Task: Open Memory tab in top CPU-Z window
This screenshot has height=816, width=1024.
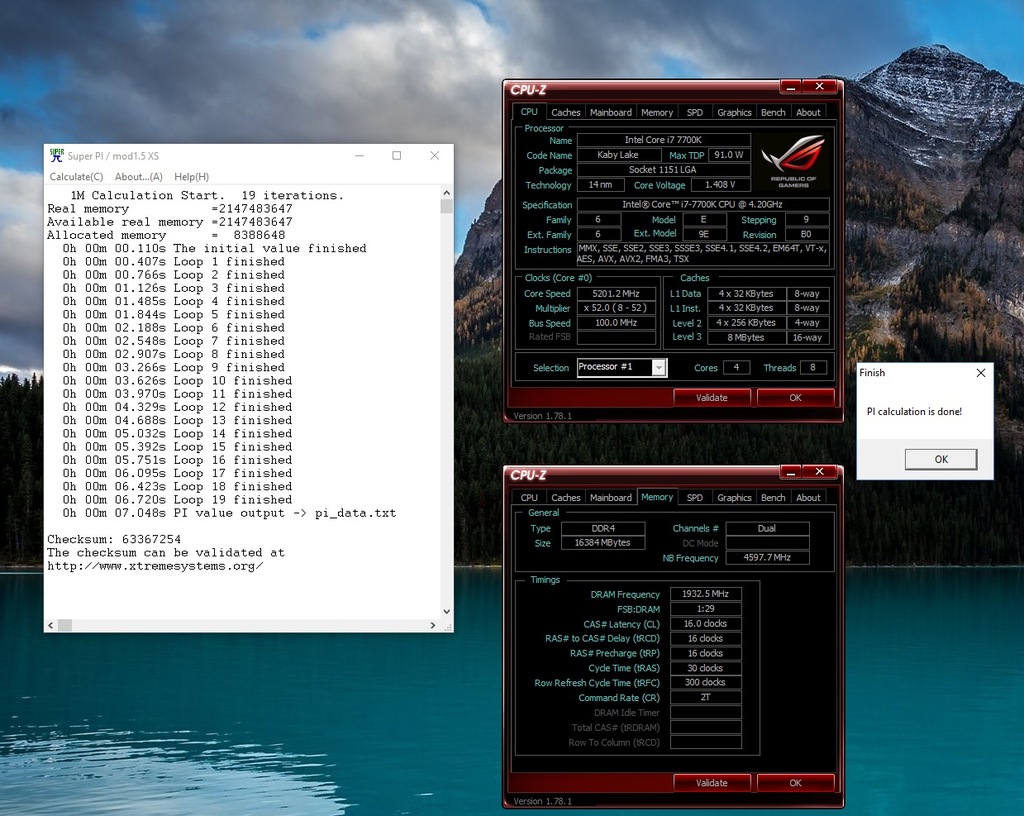Action: click(x=657, y=112)
